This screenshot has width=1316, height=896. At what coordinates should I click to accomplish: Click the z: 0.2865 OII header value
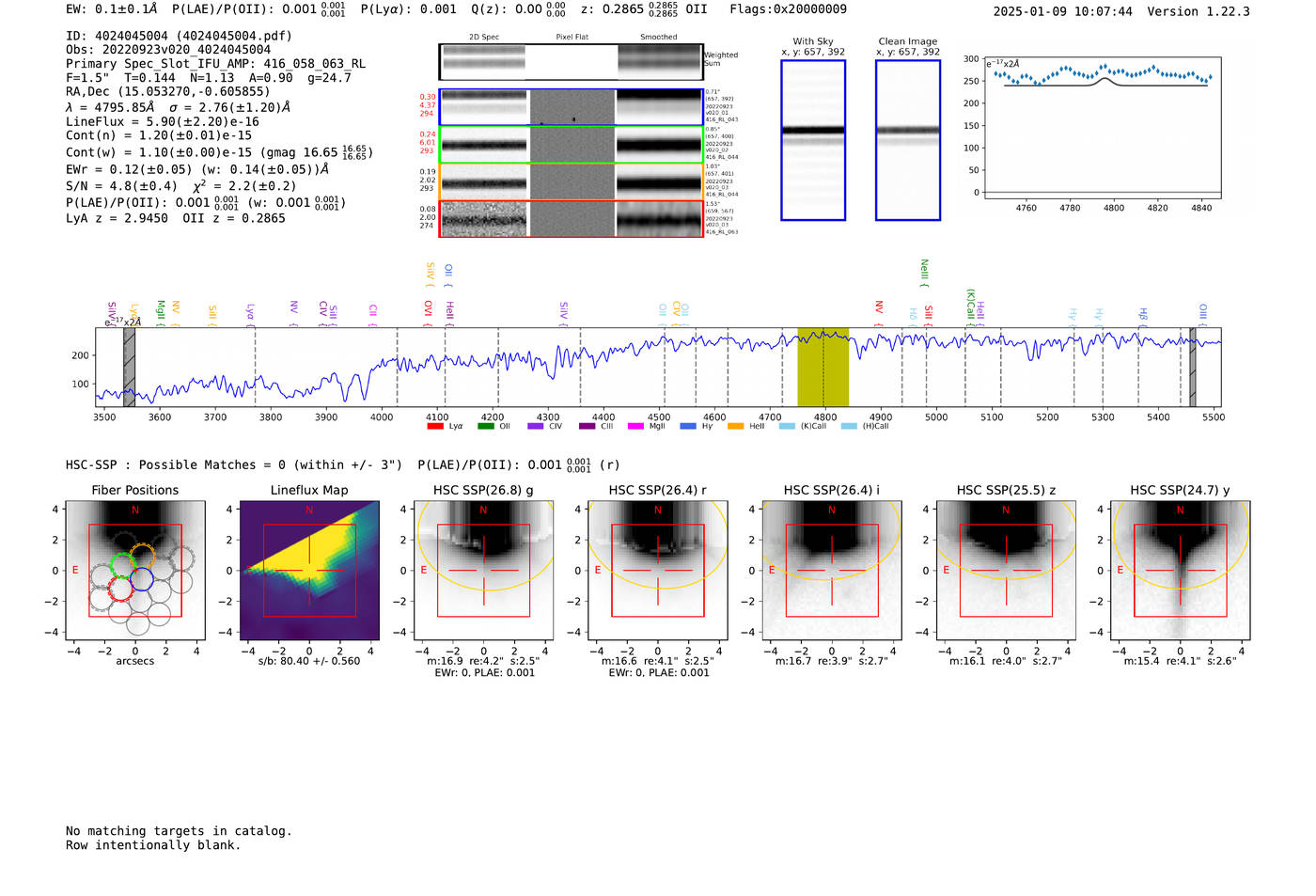click(x=643, y=8)
